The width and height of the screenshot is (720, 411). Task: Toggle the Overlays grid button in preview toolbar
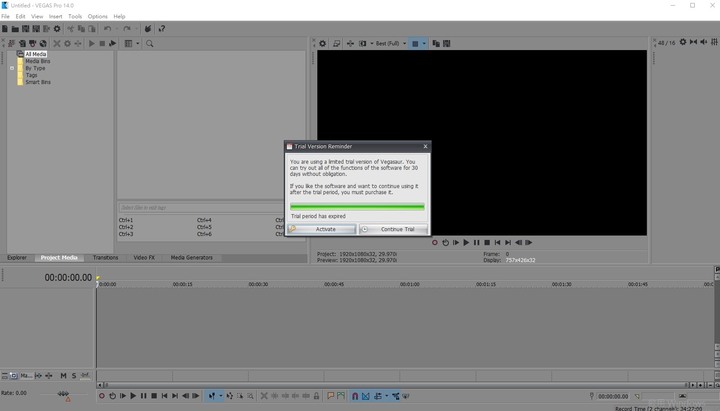(415, 43)
